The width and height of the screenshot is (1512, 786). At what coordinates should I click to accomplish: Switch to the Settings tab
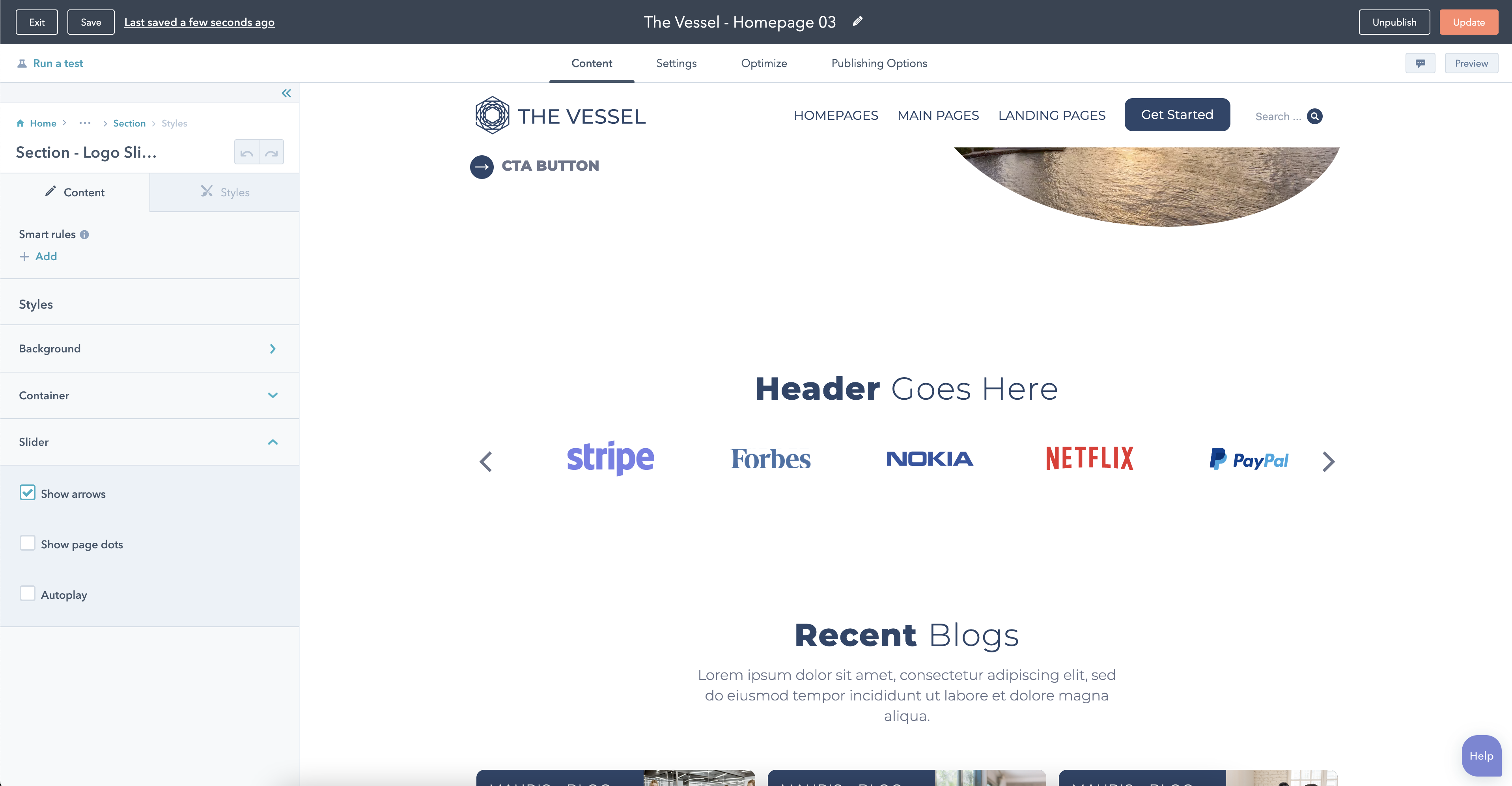point(676,63)
